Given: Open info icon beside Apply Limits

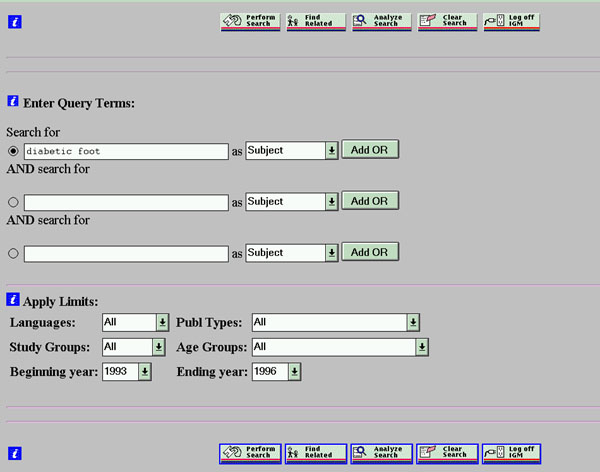Looking at the screenshot, I should (x=13, y=299).
